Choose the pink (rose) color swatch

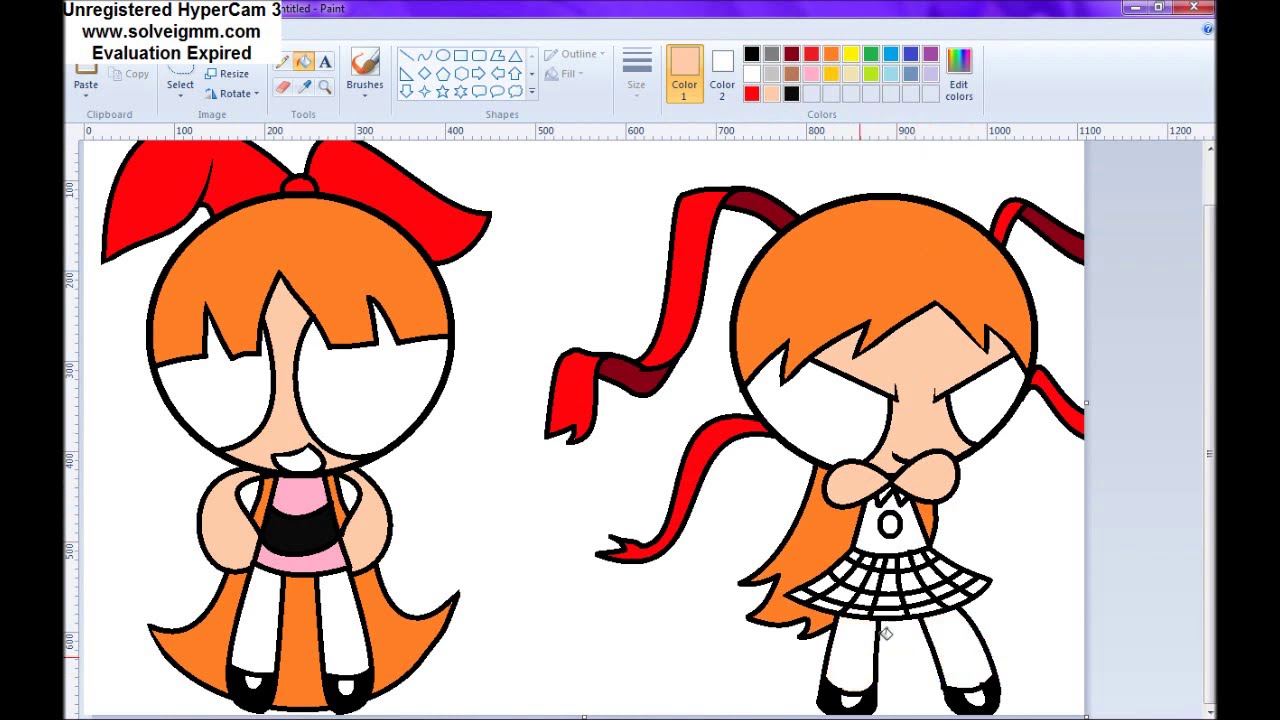coord(811,74)
